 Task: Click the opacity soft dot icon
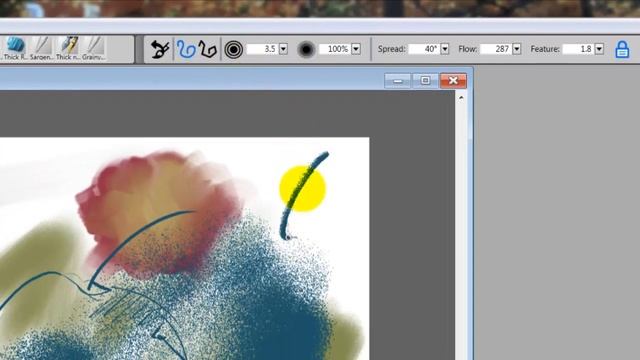click(x=306, y=50)
